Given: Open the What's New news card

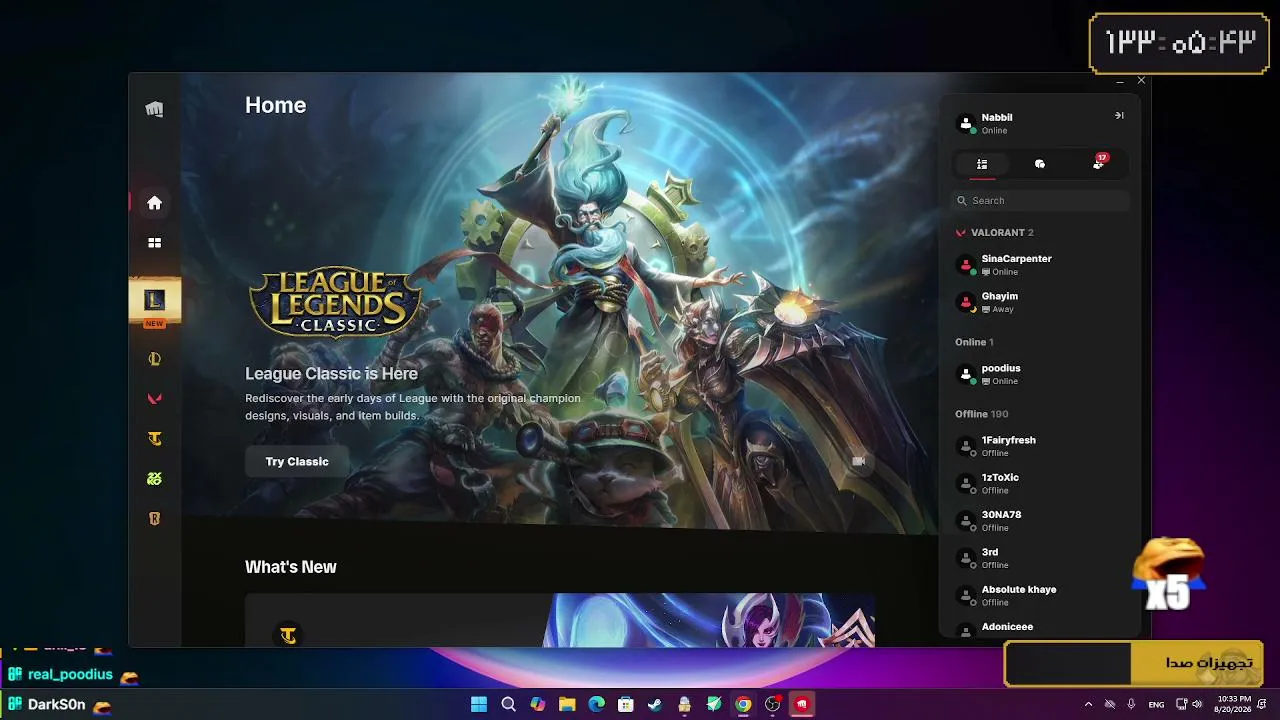Looking at the screenshot, I should click(x=560, y=620).
